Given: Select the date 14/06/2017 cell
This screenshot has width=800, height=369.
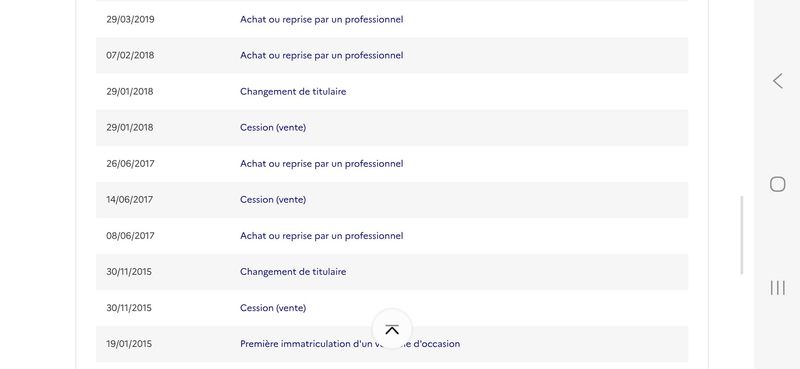Looking at the screenshot, I should (130, 200).
